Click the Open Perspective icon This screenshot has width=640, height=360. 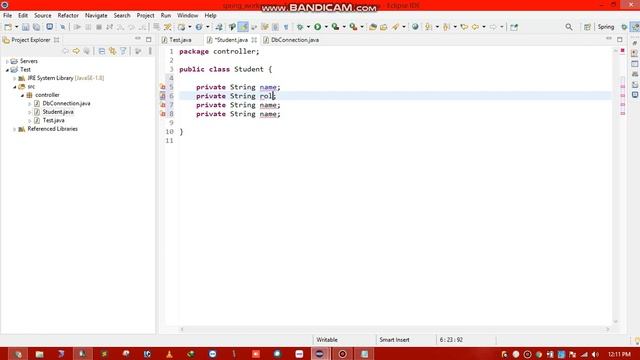click(x=587, y=27)
